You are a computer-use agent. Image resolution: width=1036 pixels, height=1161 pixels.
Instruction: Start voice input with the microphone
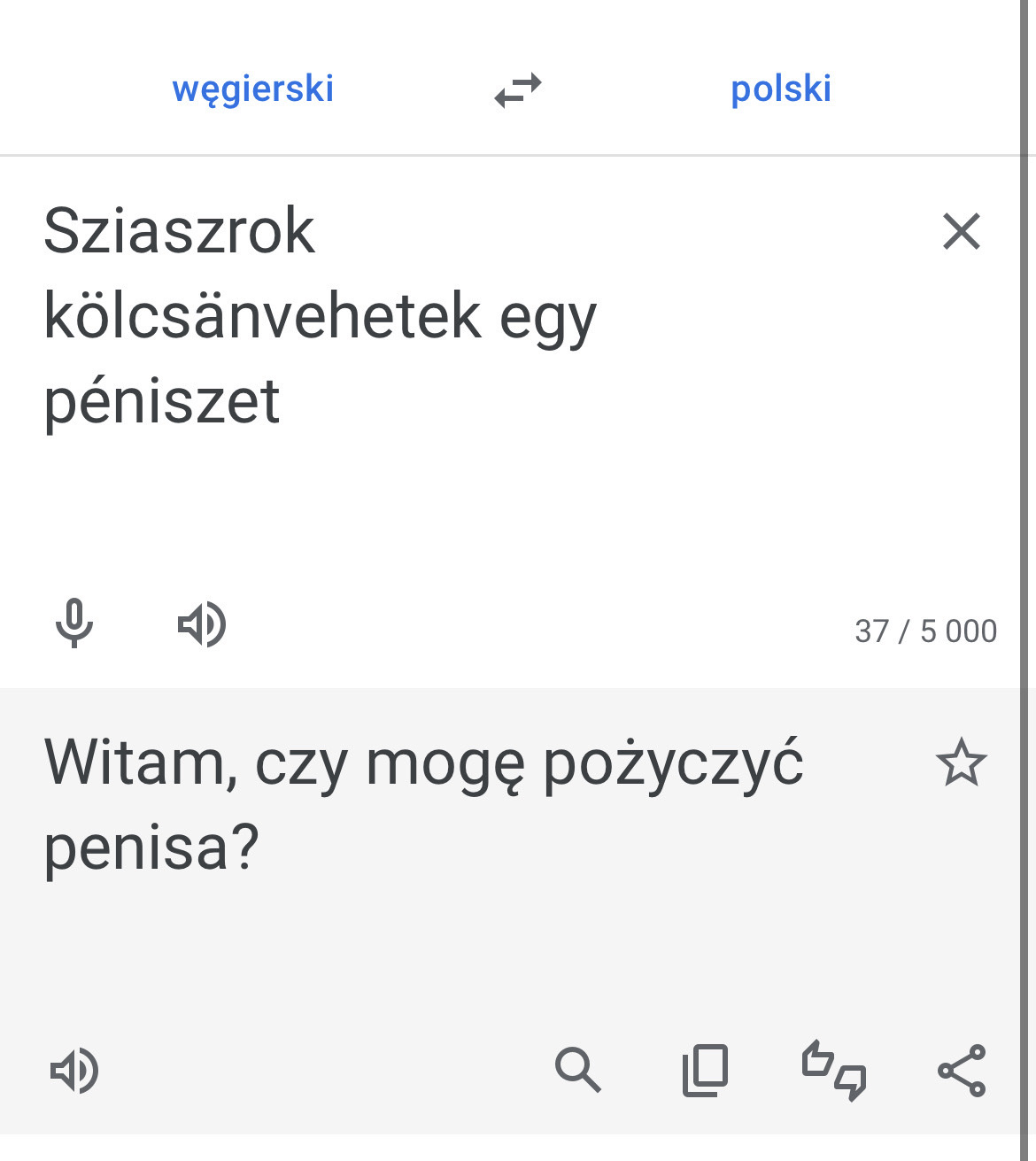pos(74,623)
